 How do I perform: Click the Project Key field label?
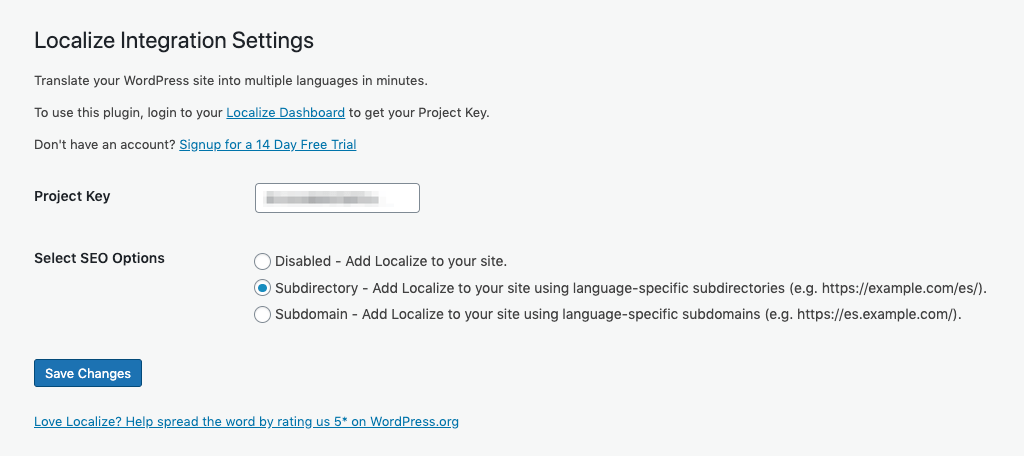[72, 196]
